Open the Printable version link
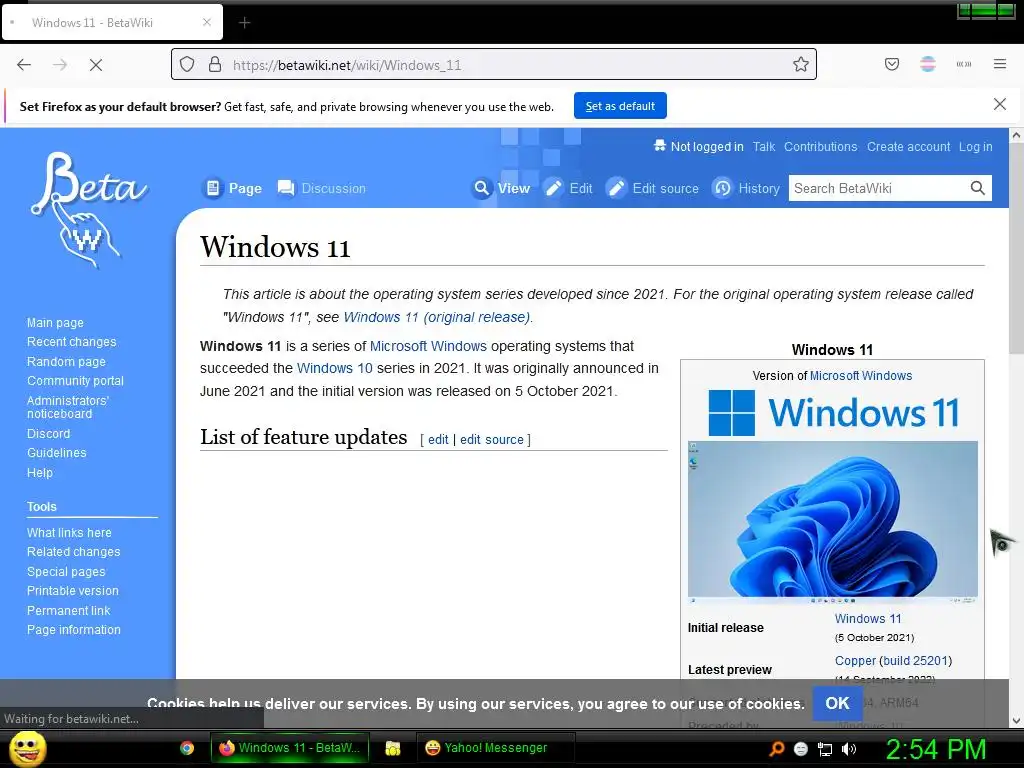This screenshot has height=768, width=1024. (73, 590)
